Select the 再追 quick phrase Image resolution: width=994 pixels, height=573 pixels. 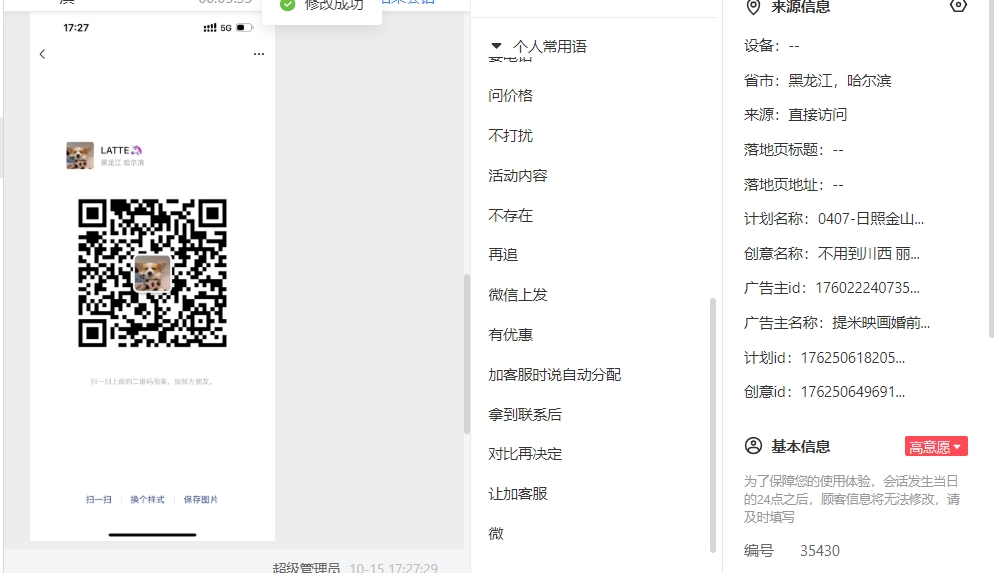coord(503,255)
